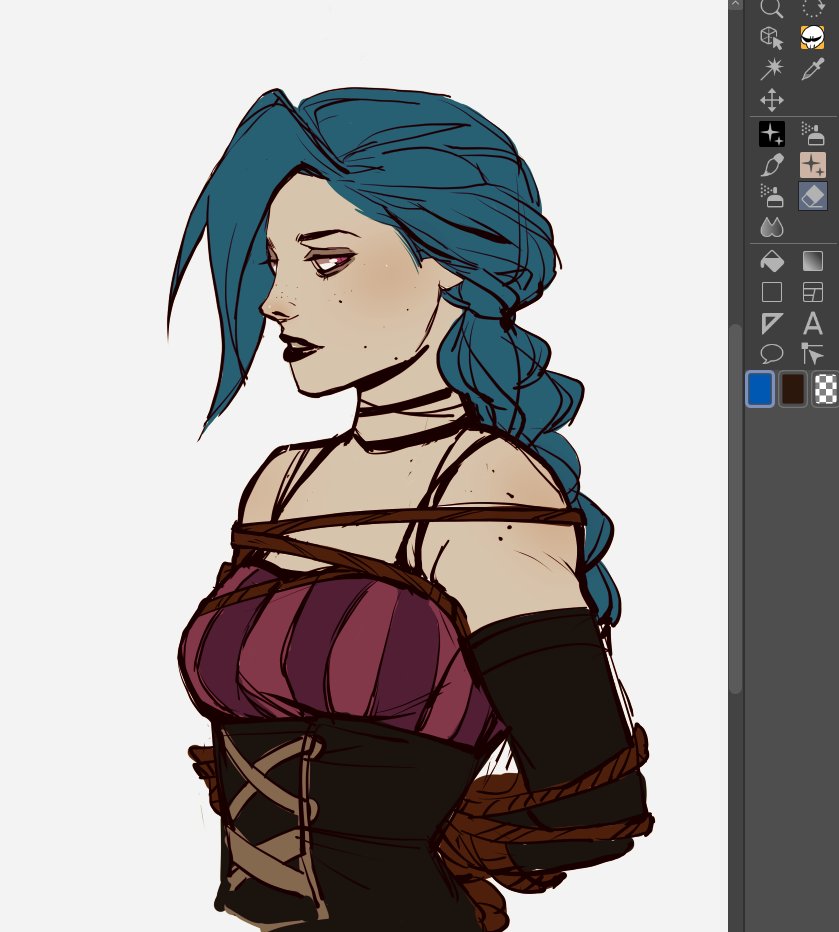Select the transparent checkered color swatch
This screenshot has width=839, height=932.
[x=825, y=389]
